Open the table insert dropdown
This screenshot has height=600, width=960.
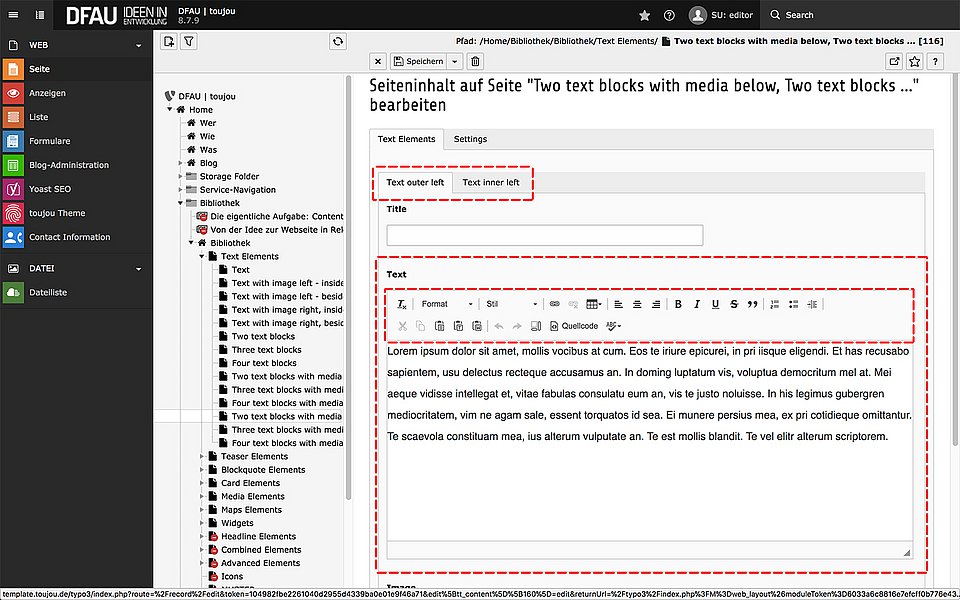point(594,304)
